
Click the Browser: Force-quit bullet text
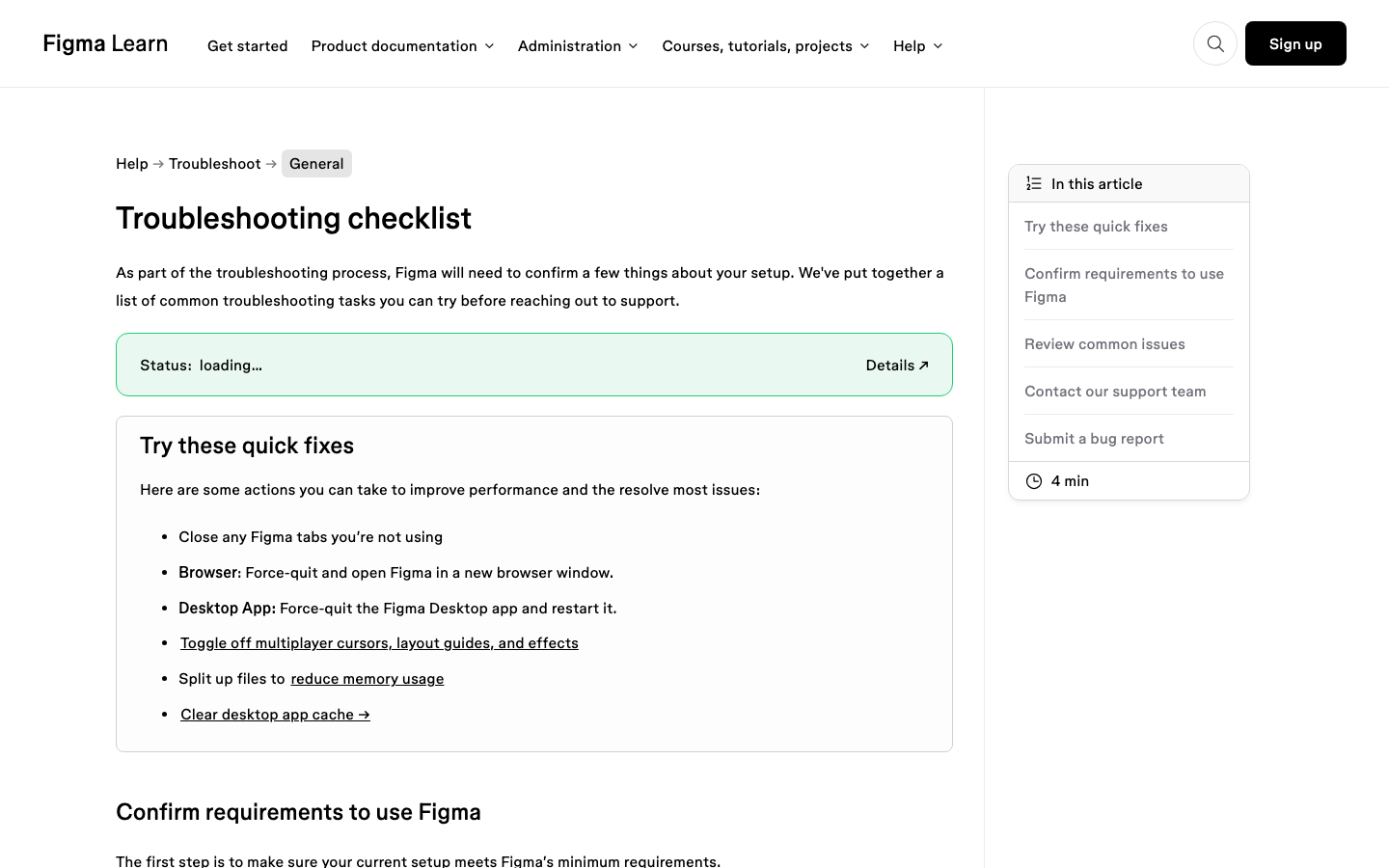click(395, 573)
